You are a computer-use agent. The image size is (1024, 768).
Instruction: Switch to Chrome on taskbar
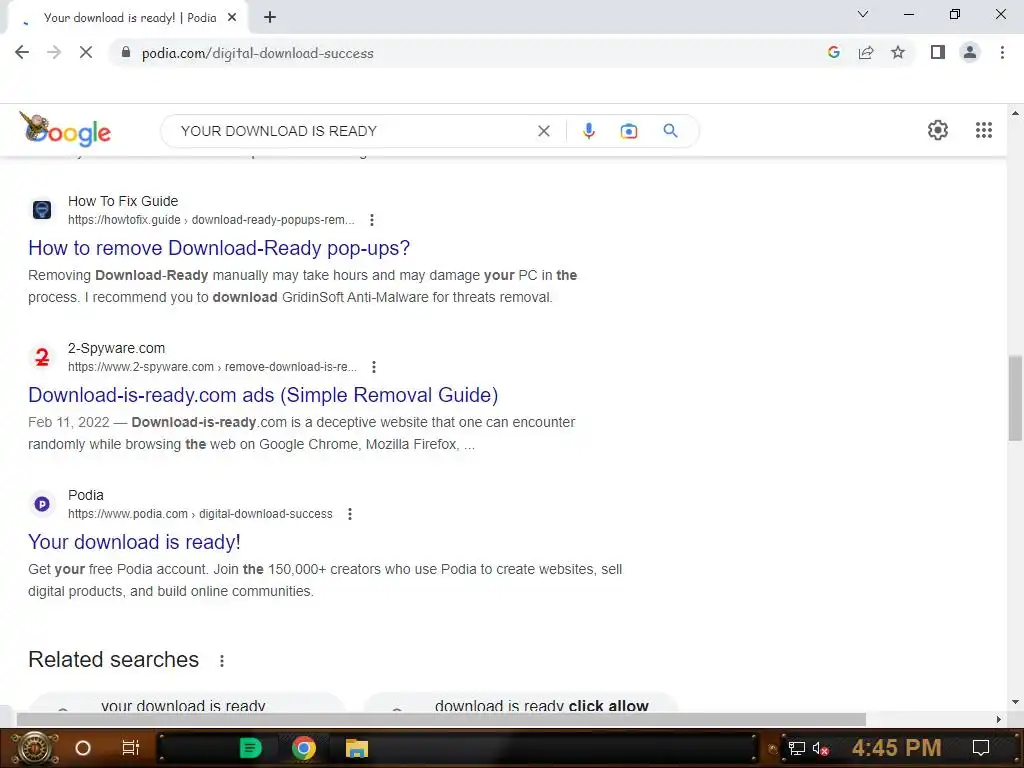(x=303, y=748)
